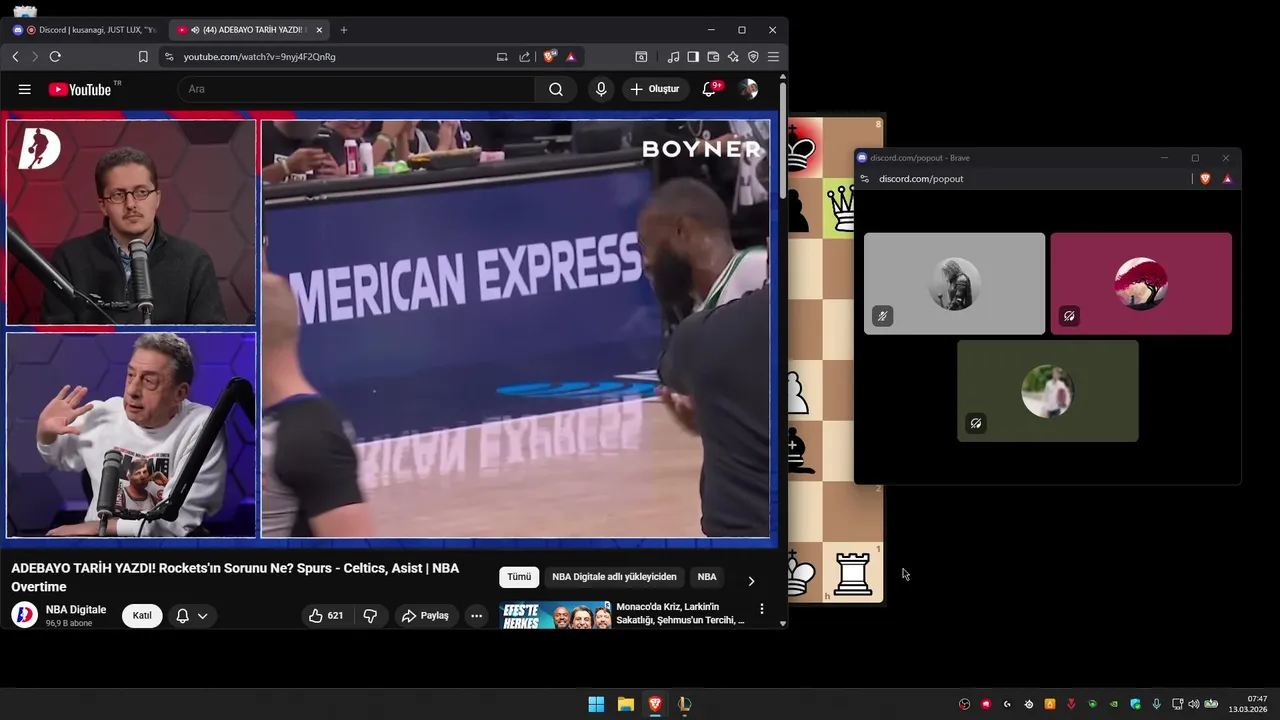The height and width of the screenshot is (720, 1280).
Task: Bookmark this page in the address bar
Action: tap(143, 57)
